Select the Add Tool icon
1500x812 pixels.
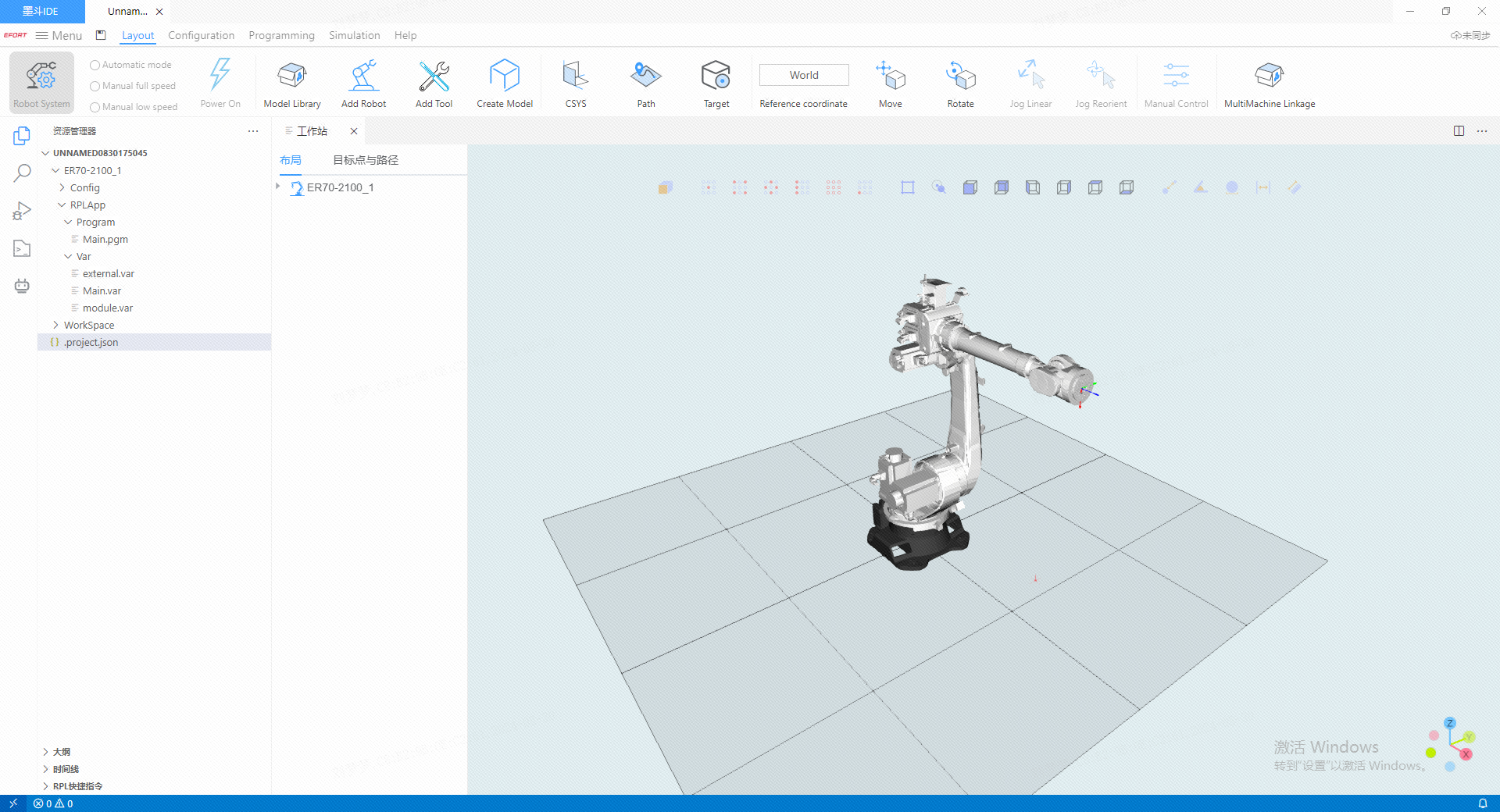(434, 77)
